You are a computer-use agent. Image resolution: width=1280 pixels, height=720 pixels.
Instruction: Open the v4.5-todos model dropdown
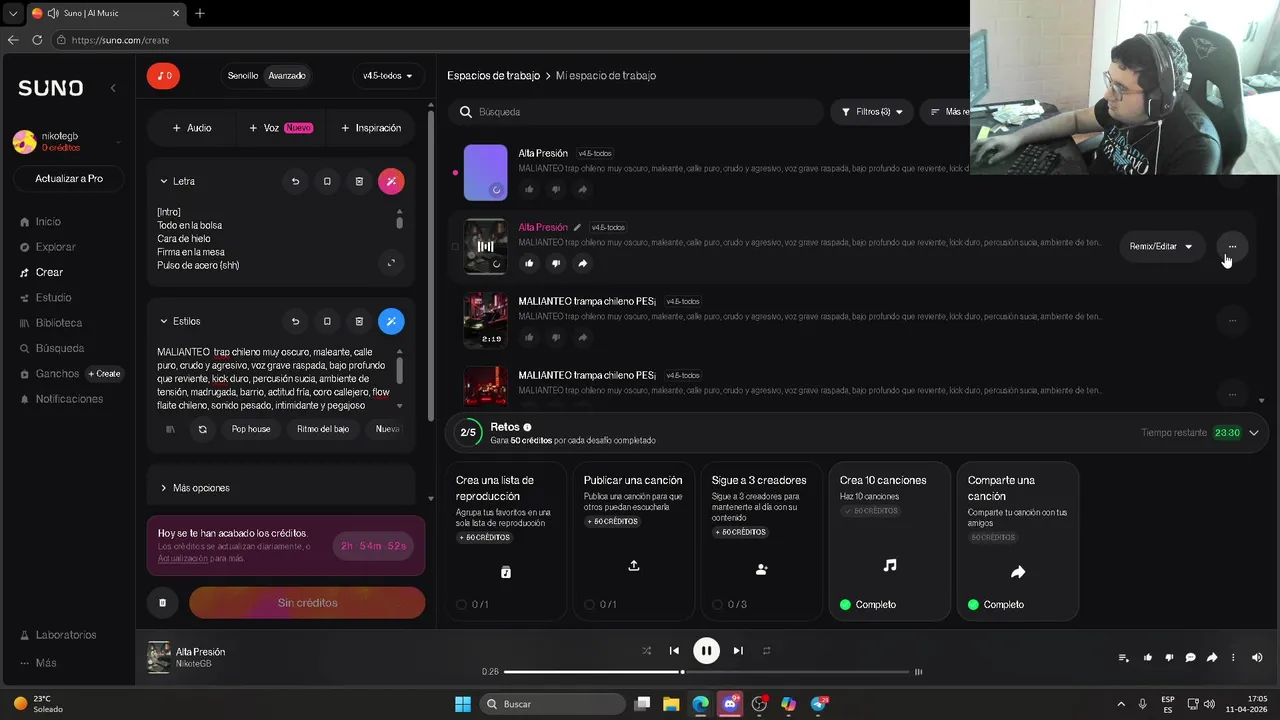(x=388, y=76)
